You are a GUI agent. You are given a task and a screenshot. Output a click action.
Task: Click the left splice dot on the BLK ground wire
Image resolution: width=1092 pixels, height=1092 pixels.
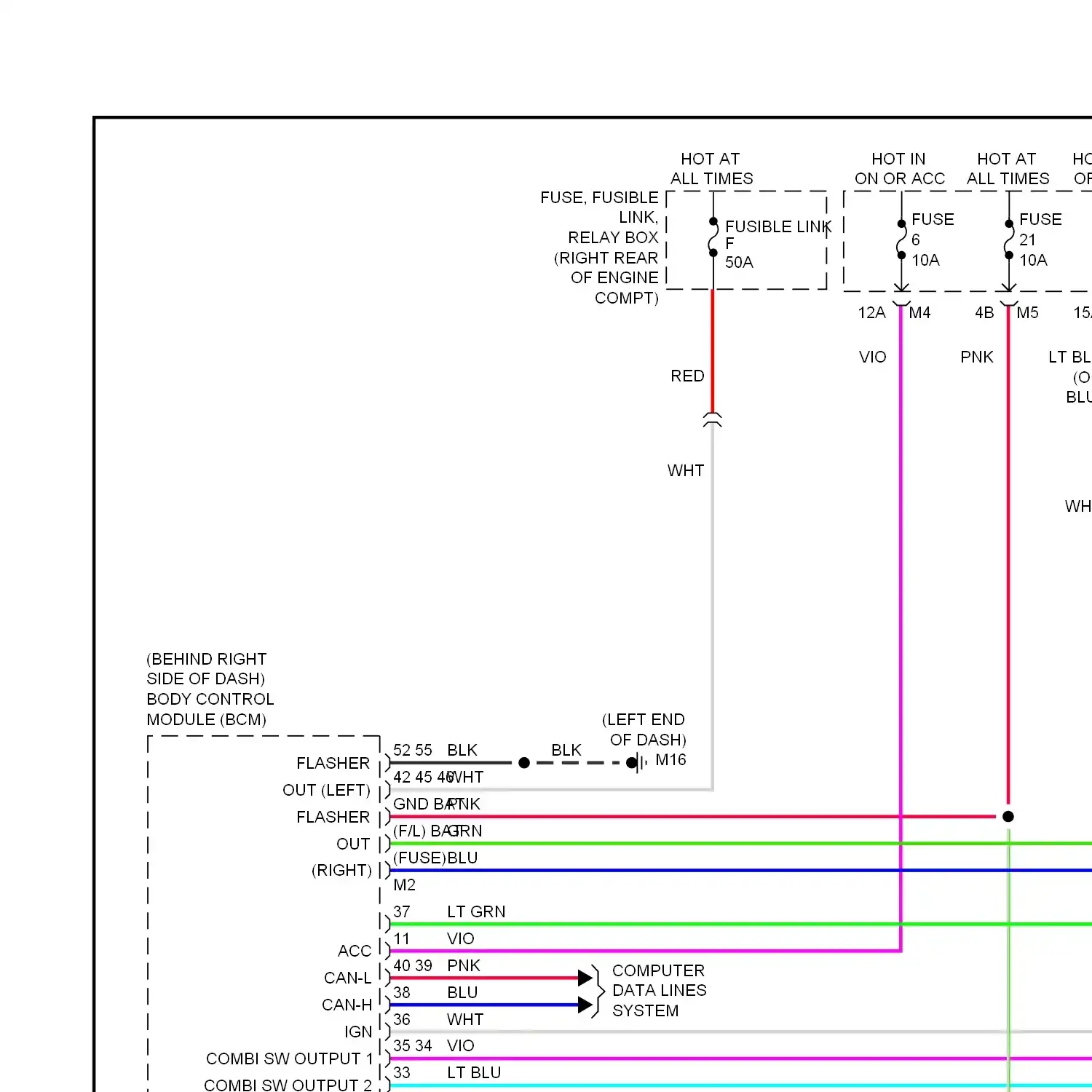pos(524,763)
